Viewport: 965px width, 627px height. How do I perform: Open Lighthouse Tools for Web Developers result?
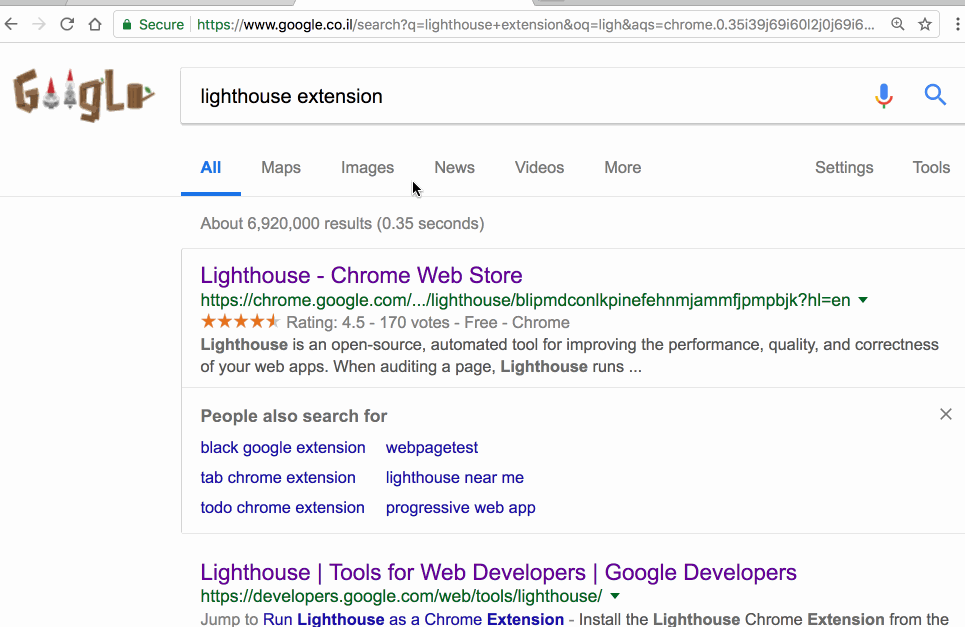click(x=499, y=572)
